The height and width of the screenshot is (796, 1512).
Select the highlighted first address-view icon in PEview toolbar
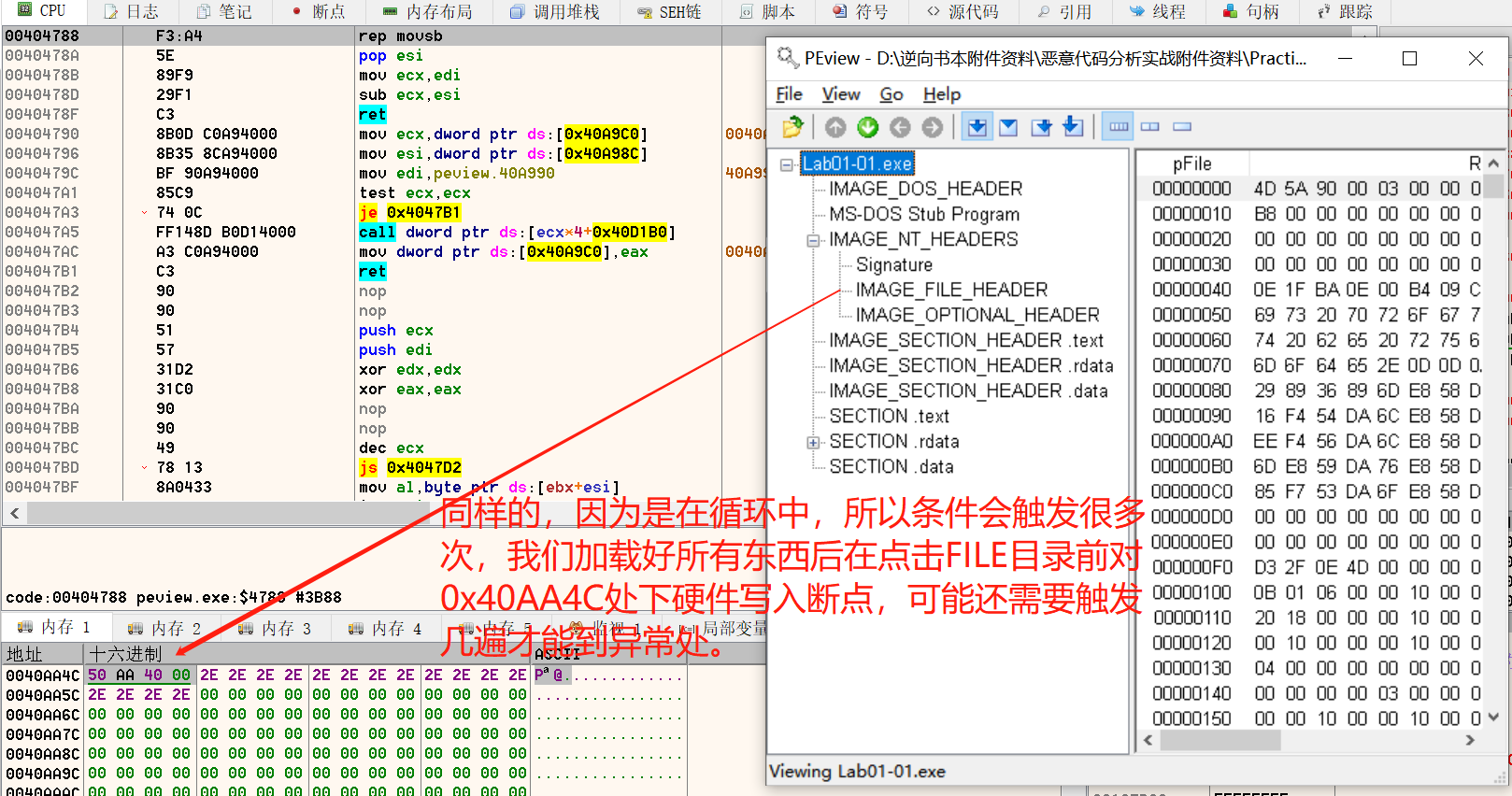tap(977, 127)
